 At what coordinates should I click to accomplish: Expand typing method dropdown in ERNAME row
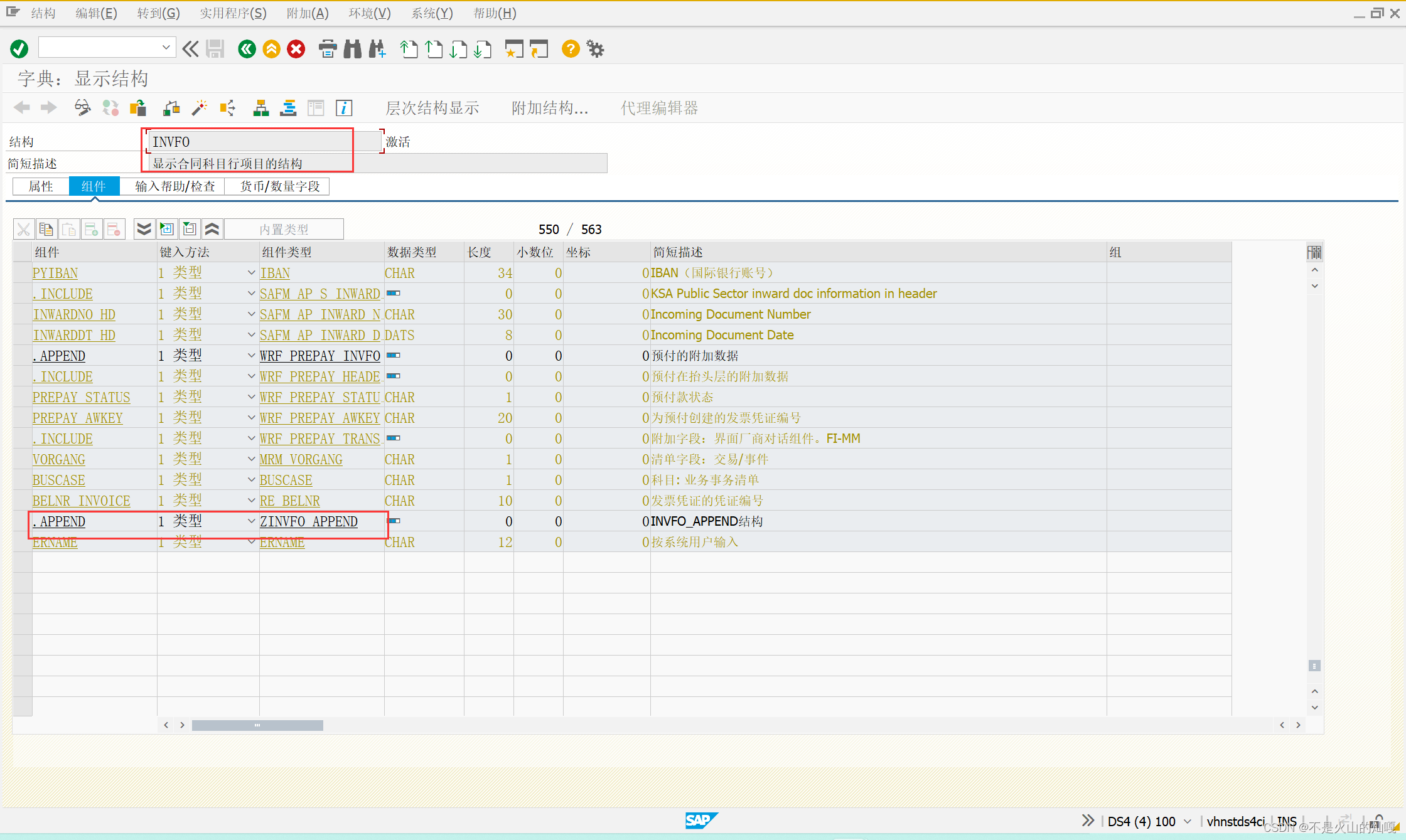251,542
